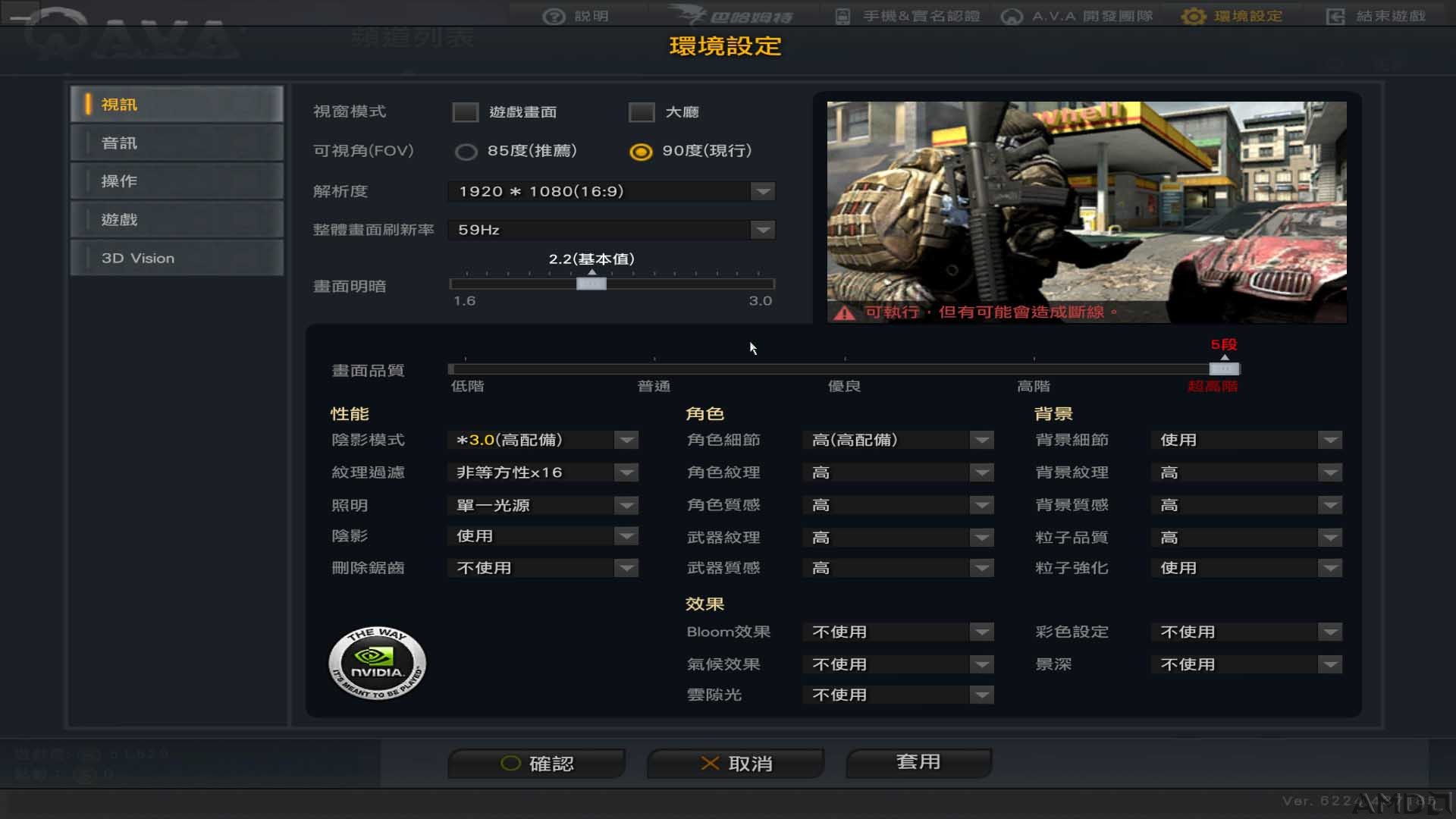Select the 90度(現行) FOV radio button

coord(641,152)
